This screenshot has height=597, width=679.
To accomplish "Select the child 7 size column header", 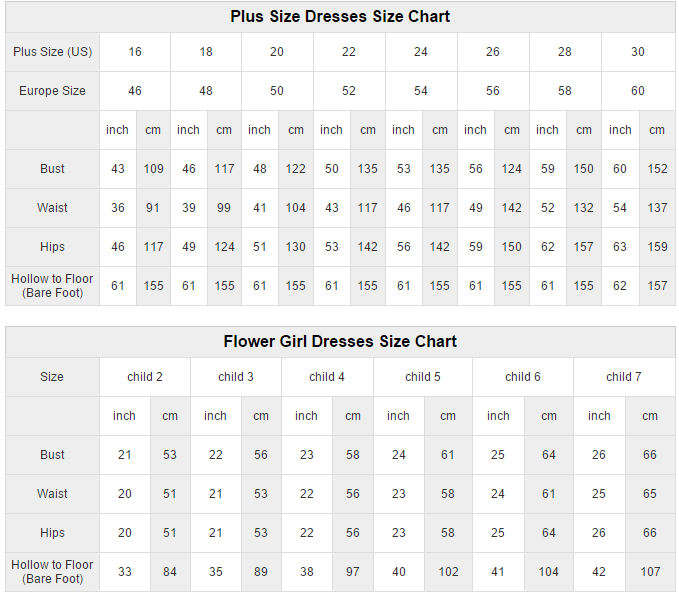I will [624, 377].
